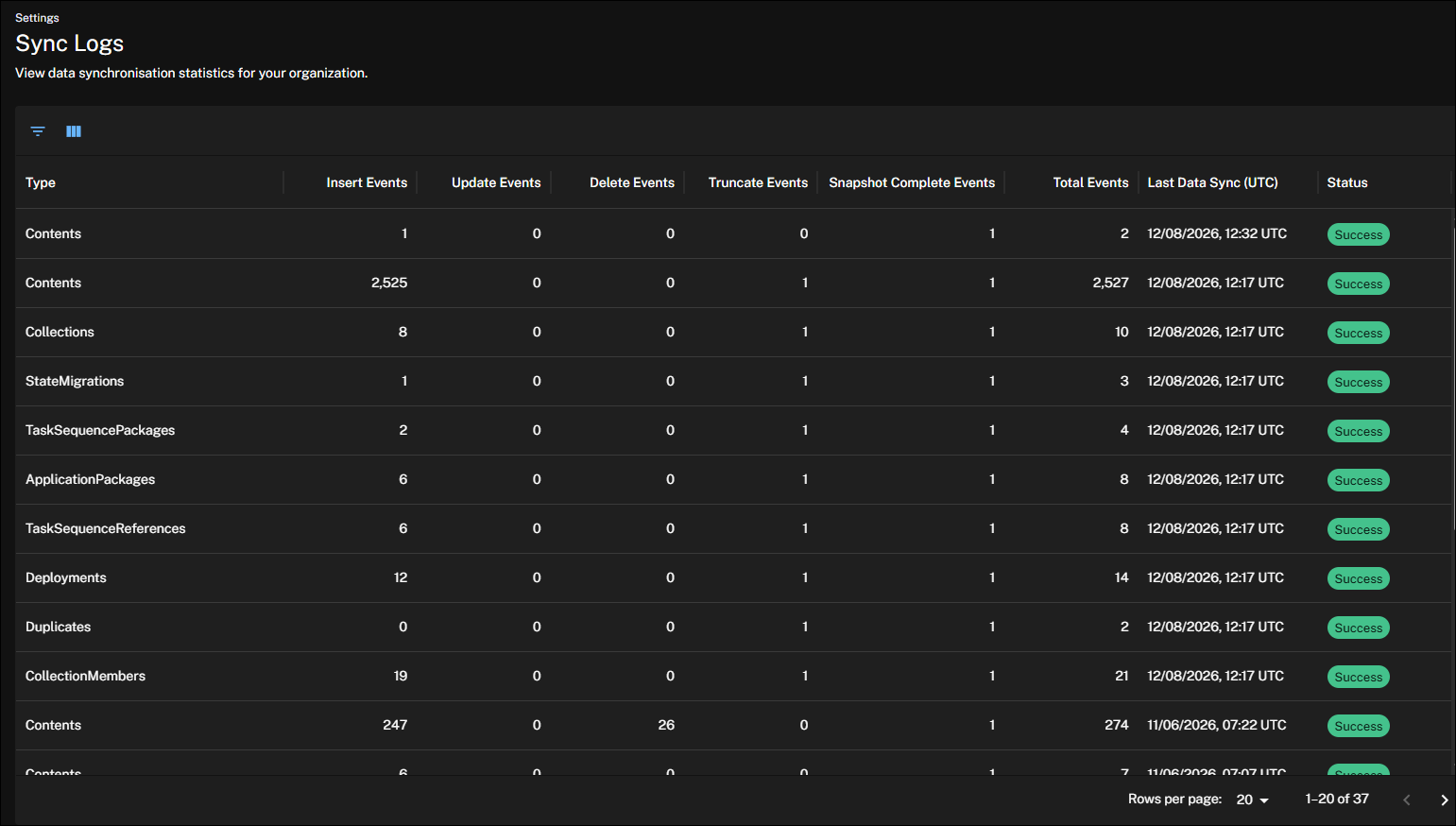Click the 26 delete events value
Image resolution: width=1456 pixels, height=826 pixels.
666,725
